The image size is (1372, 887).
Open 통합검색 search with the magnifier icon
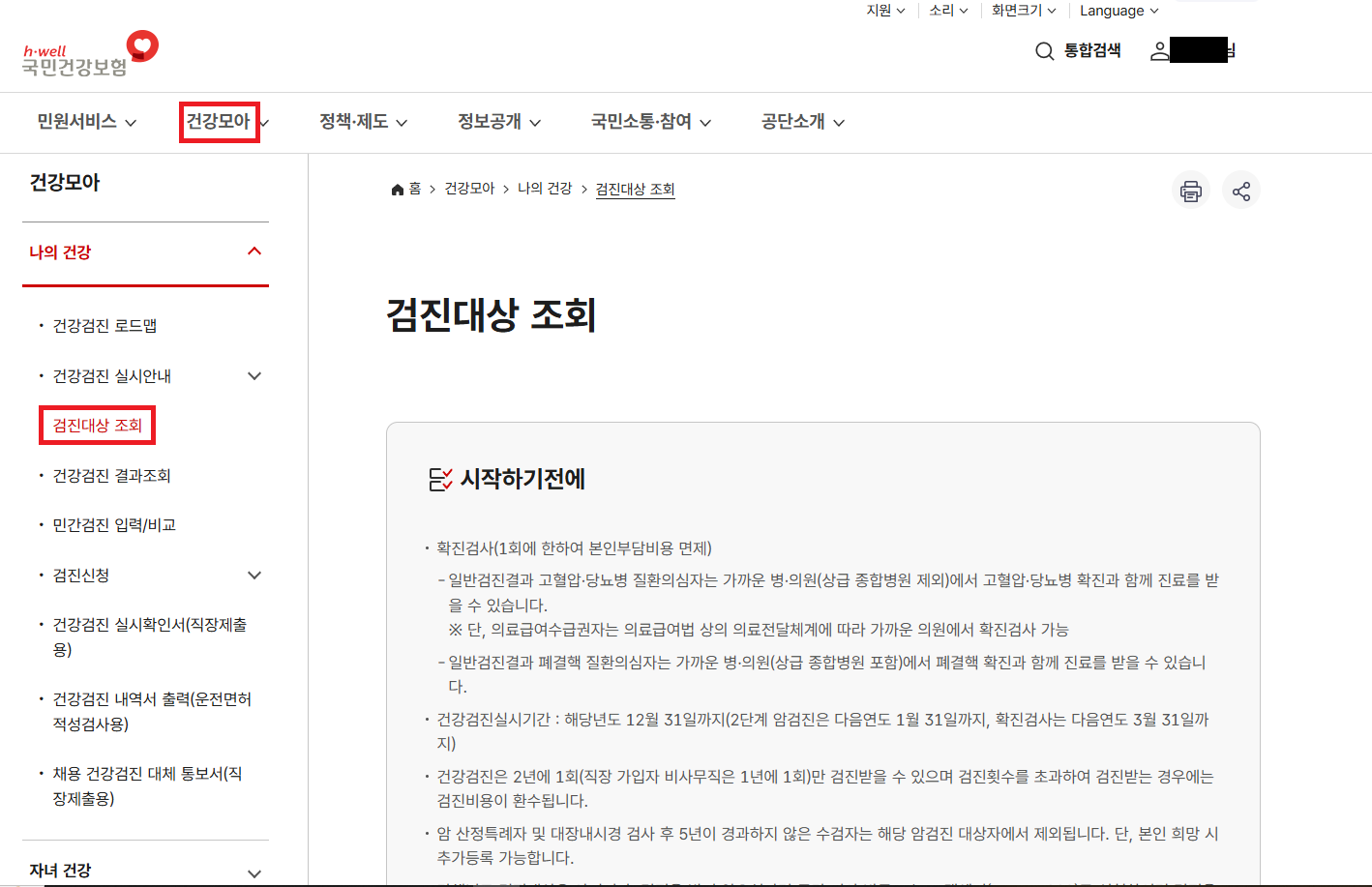pos(1044,51)
